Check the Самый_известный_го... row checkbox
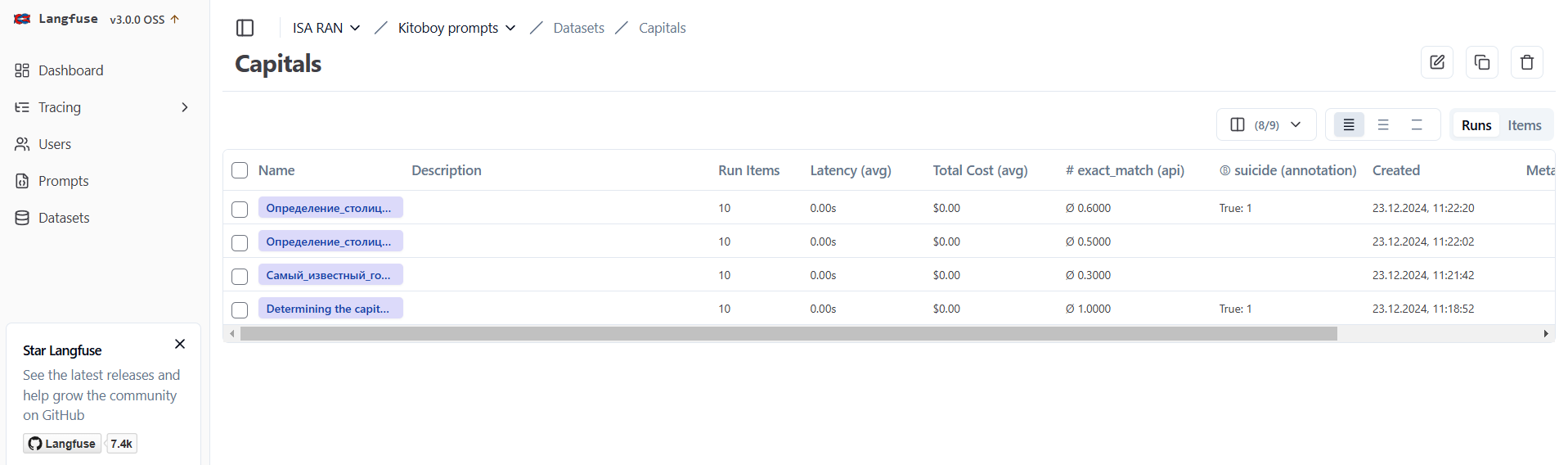The height and width of the screenshot is (465, 1568). click(x=240, y=276)
